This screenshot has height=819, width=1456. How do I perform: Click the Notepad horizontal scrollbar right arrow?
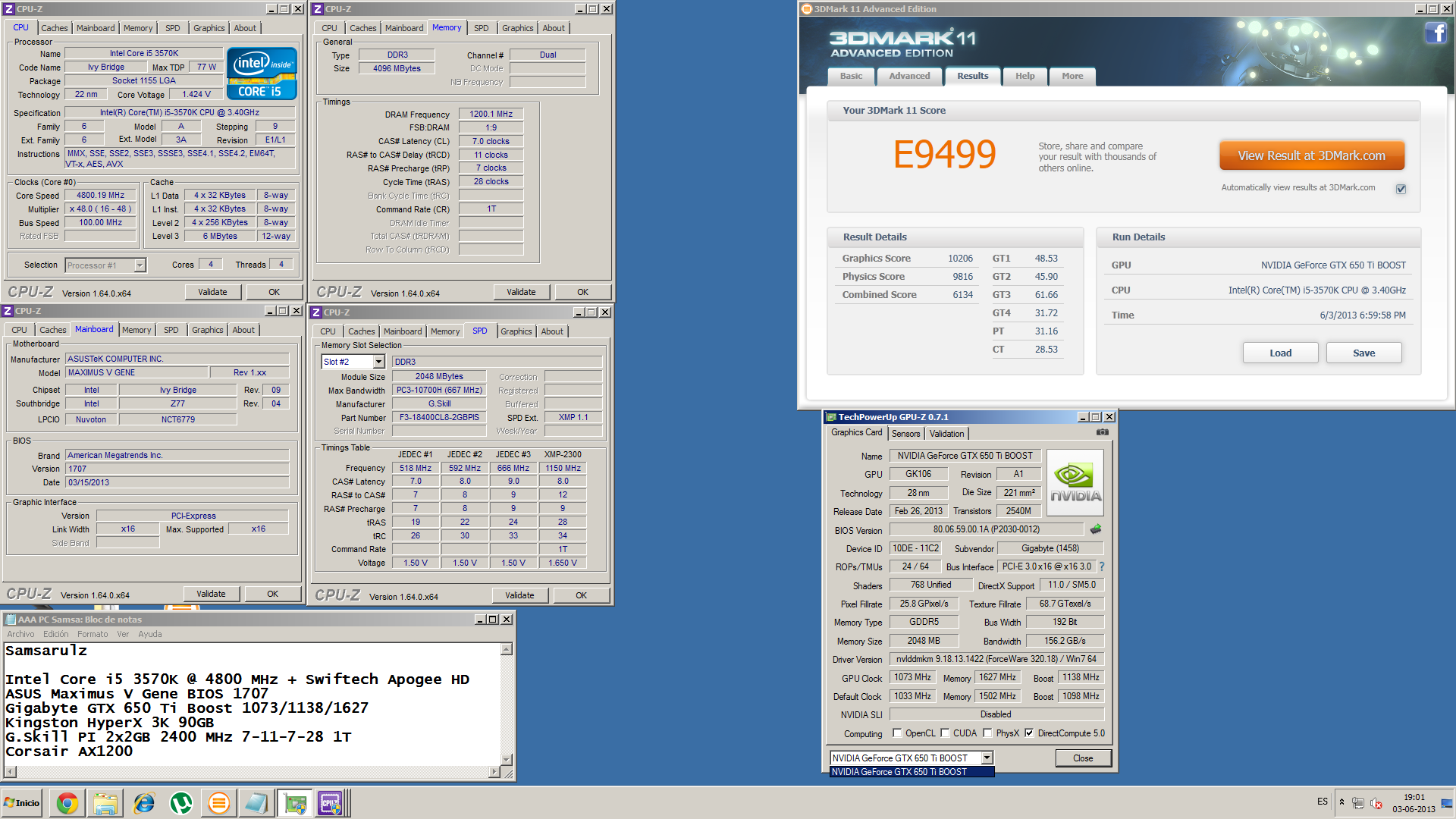point(494,772)
